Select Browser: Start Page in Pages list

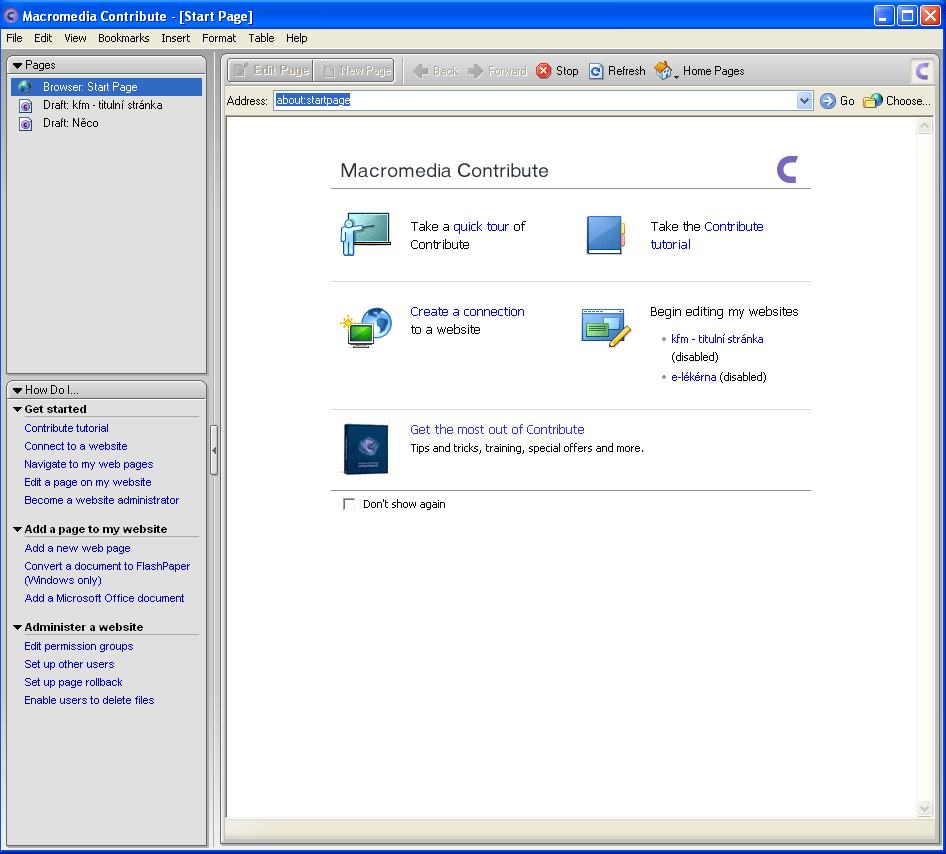[x=106, y=87]
